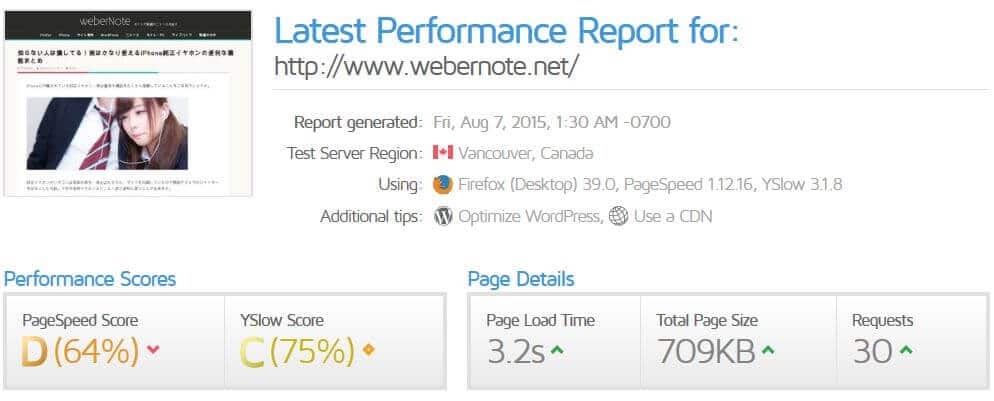Select the PageSpeed Score D (64%) box

pos(115,342)
